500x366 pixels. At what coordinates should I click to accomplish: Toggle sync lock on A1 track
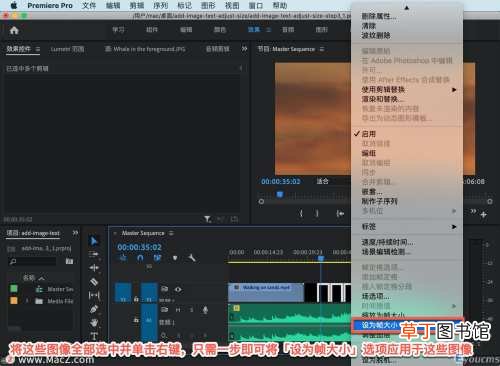[164, 310]
